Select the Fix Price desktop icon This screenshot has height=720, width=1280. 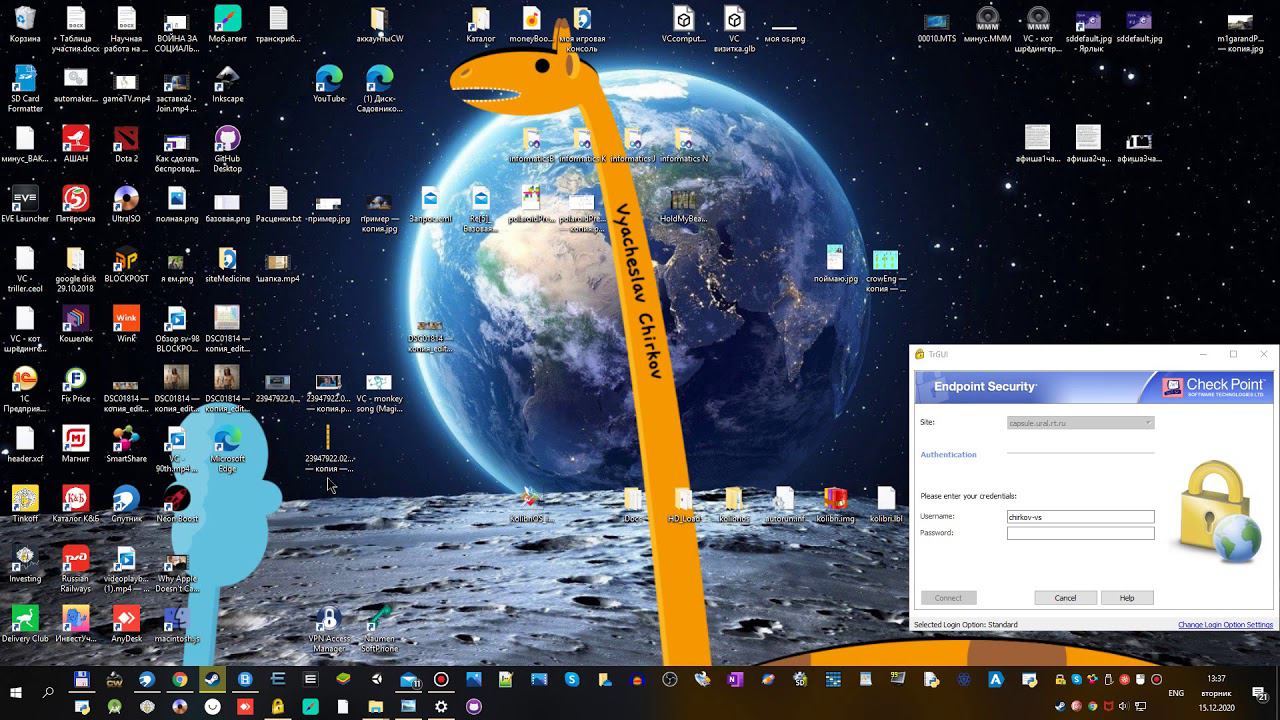tap(75, 385)
